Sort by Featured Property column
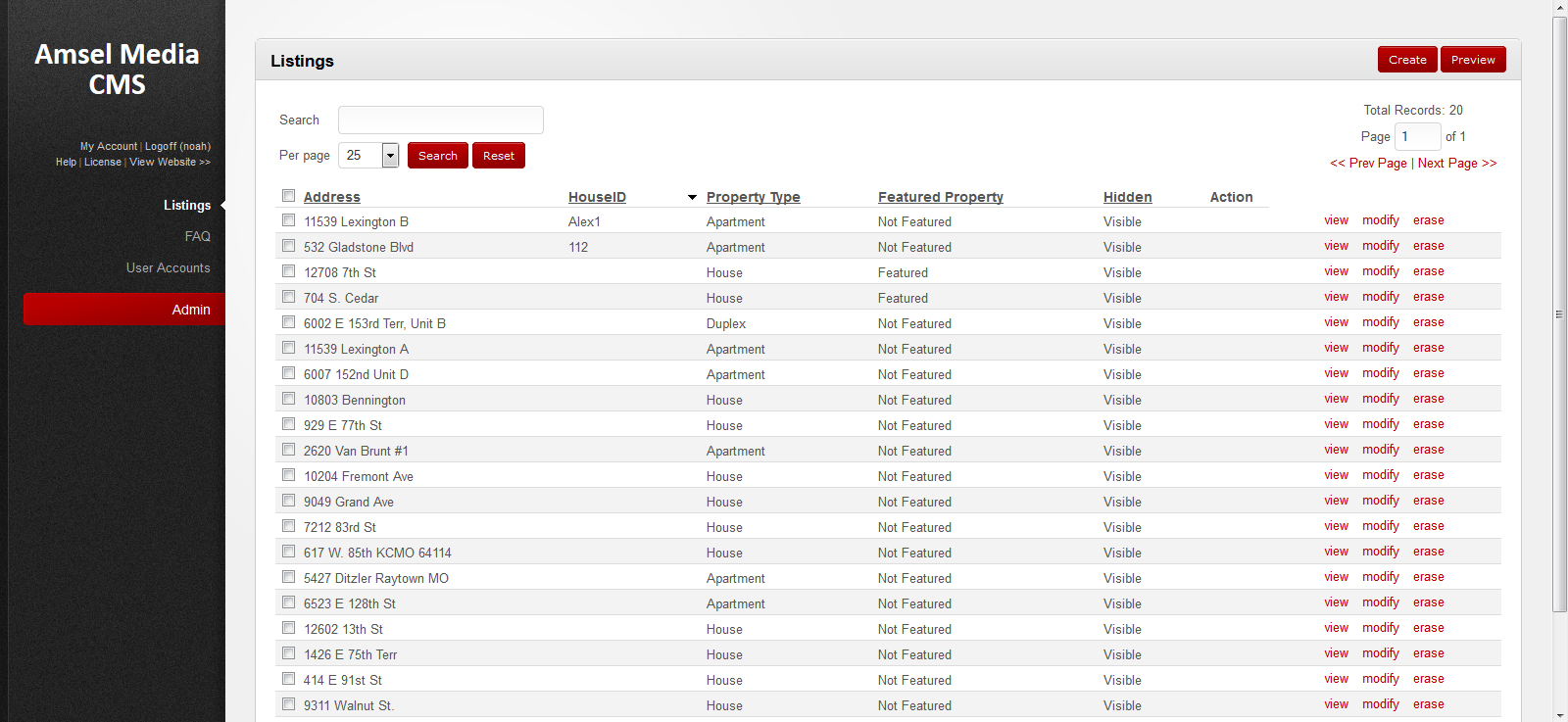Viewport: 1568px width, 722px height. [940, 197]
